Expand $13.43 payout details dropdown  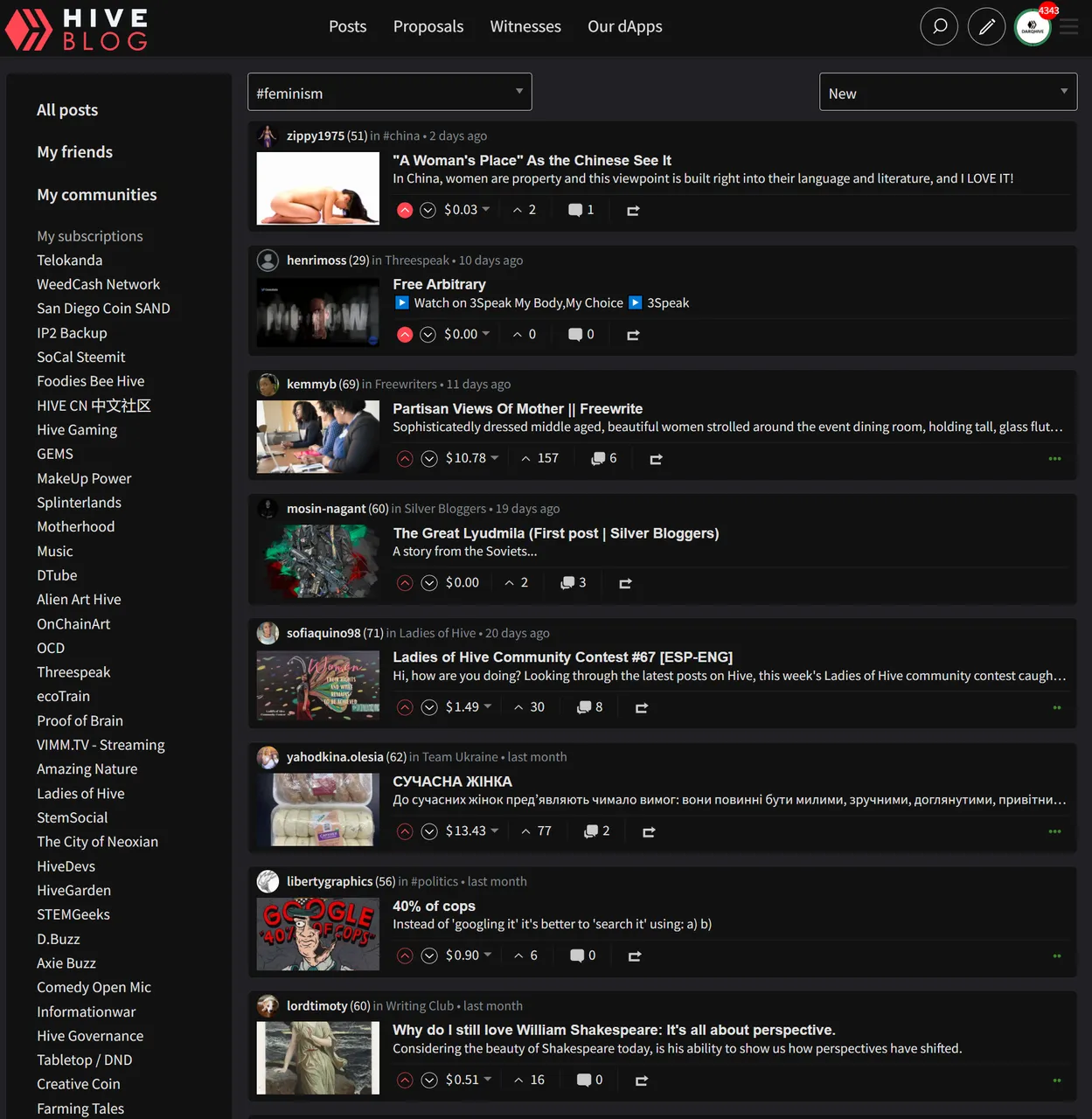(472, 831)
